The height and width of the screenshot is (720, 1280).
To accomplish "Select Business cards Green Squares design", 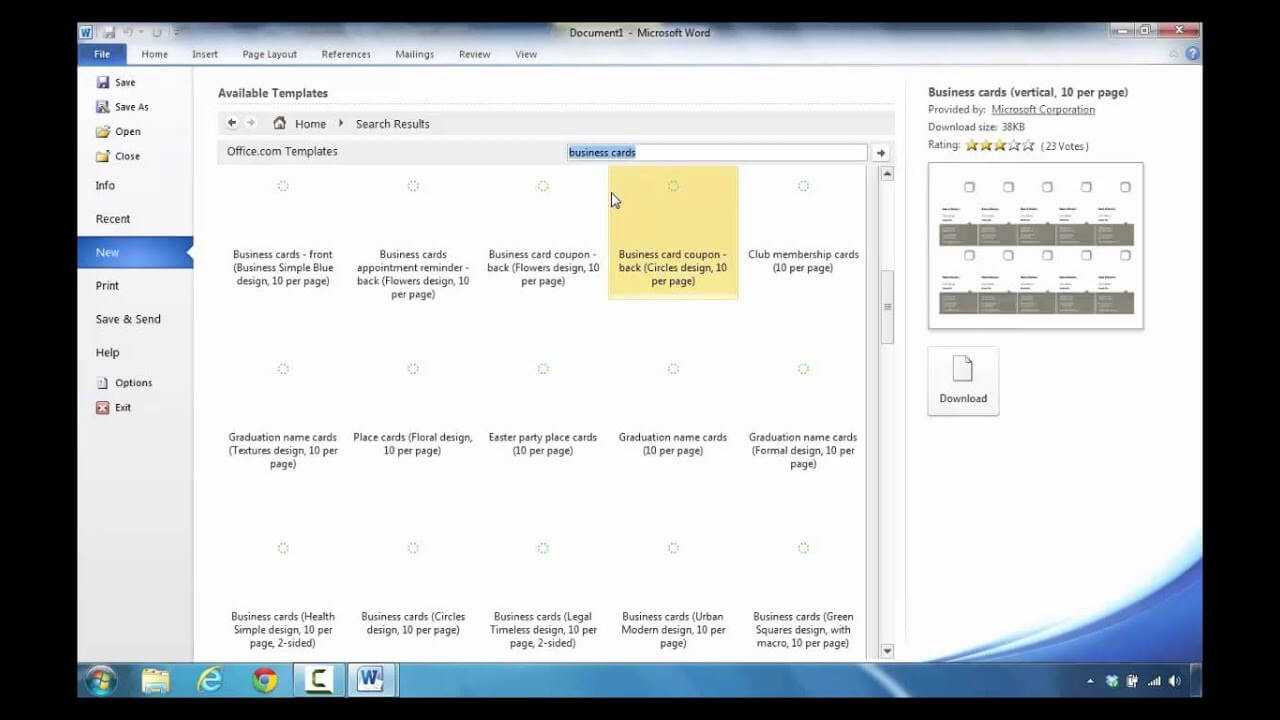I will 803,595.
